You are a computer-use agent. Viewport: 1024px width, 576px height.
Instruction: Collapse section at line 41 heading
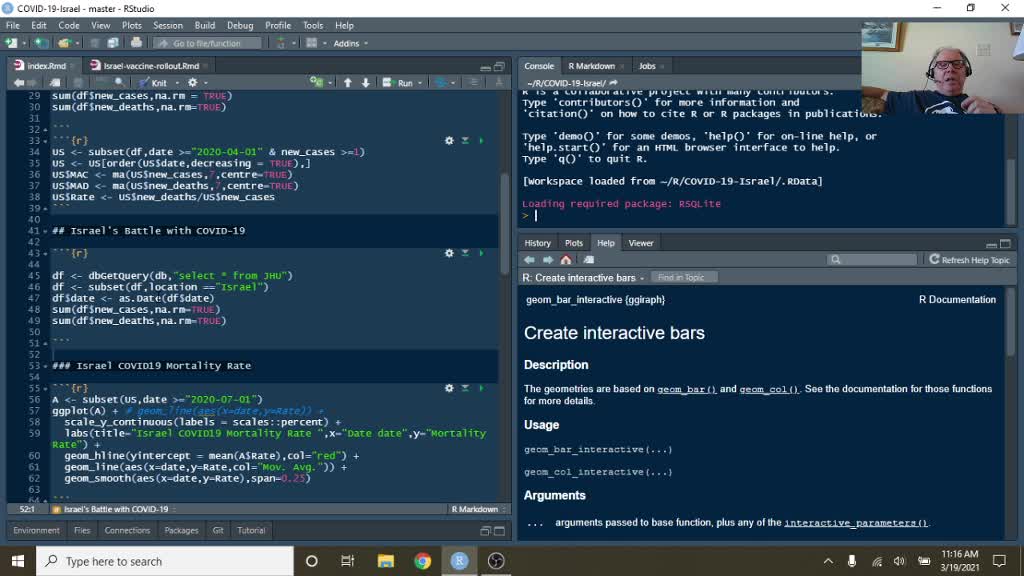(x=45, y=231)
